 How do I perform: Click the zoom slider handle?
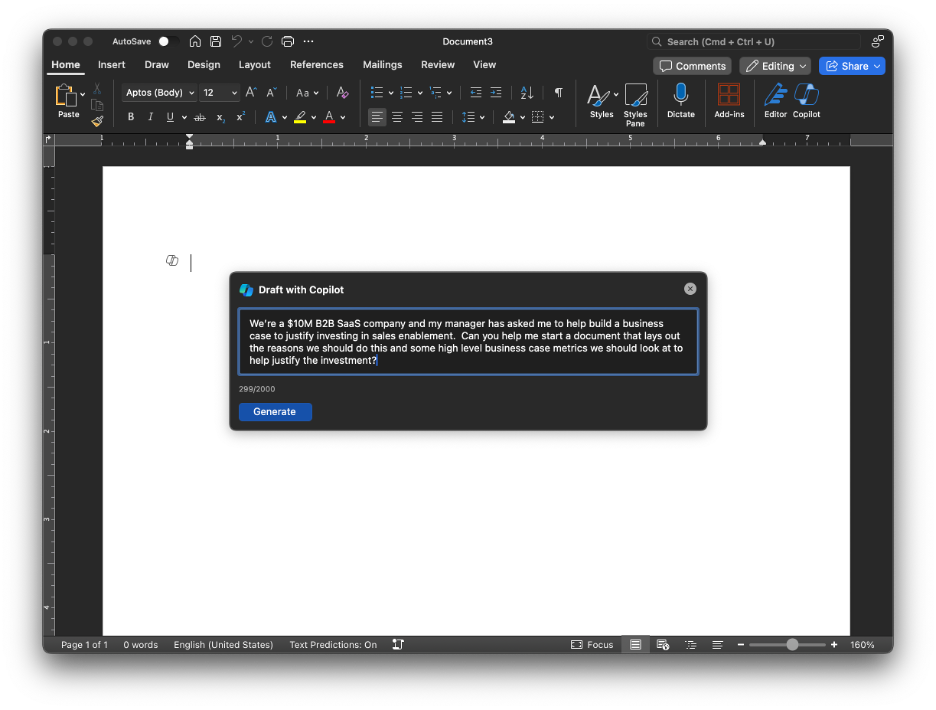pyautogui.click(x=792, y=644)
